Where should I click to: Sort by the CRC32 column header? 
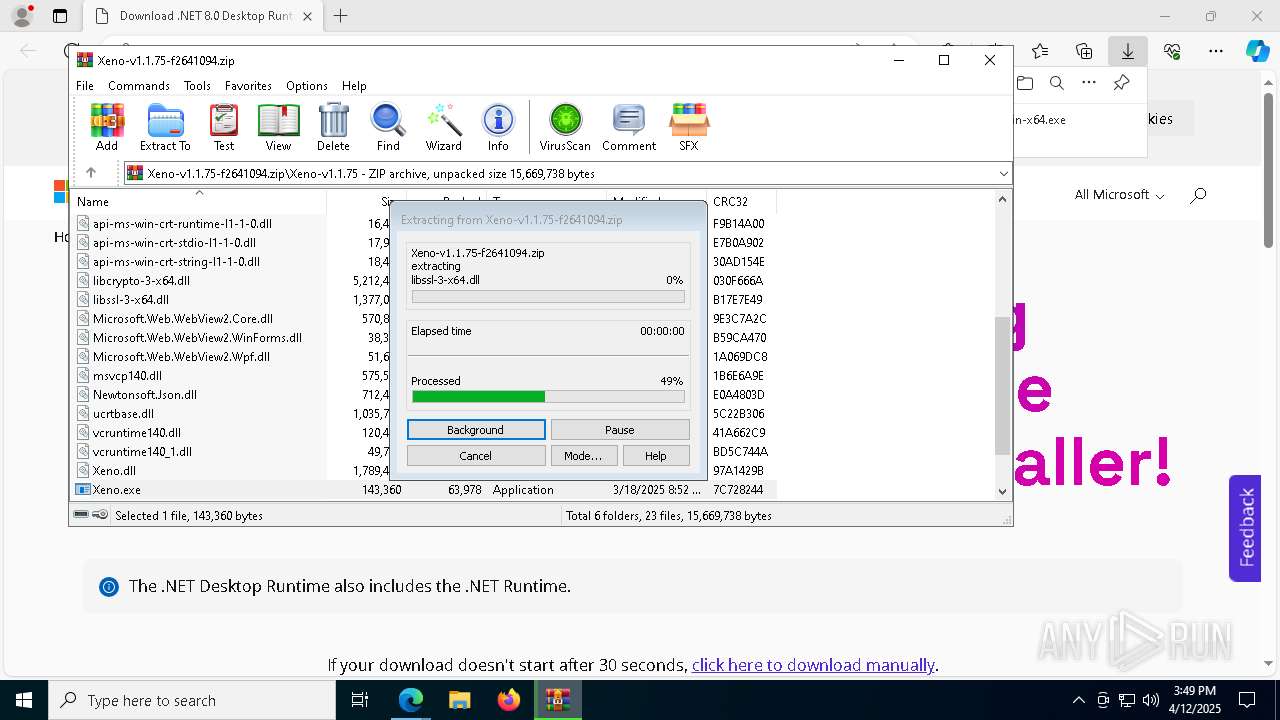(x=740, y=201)
